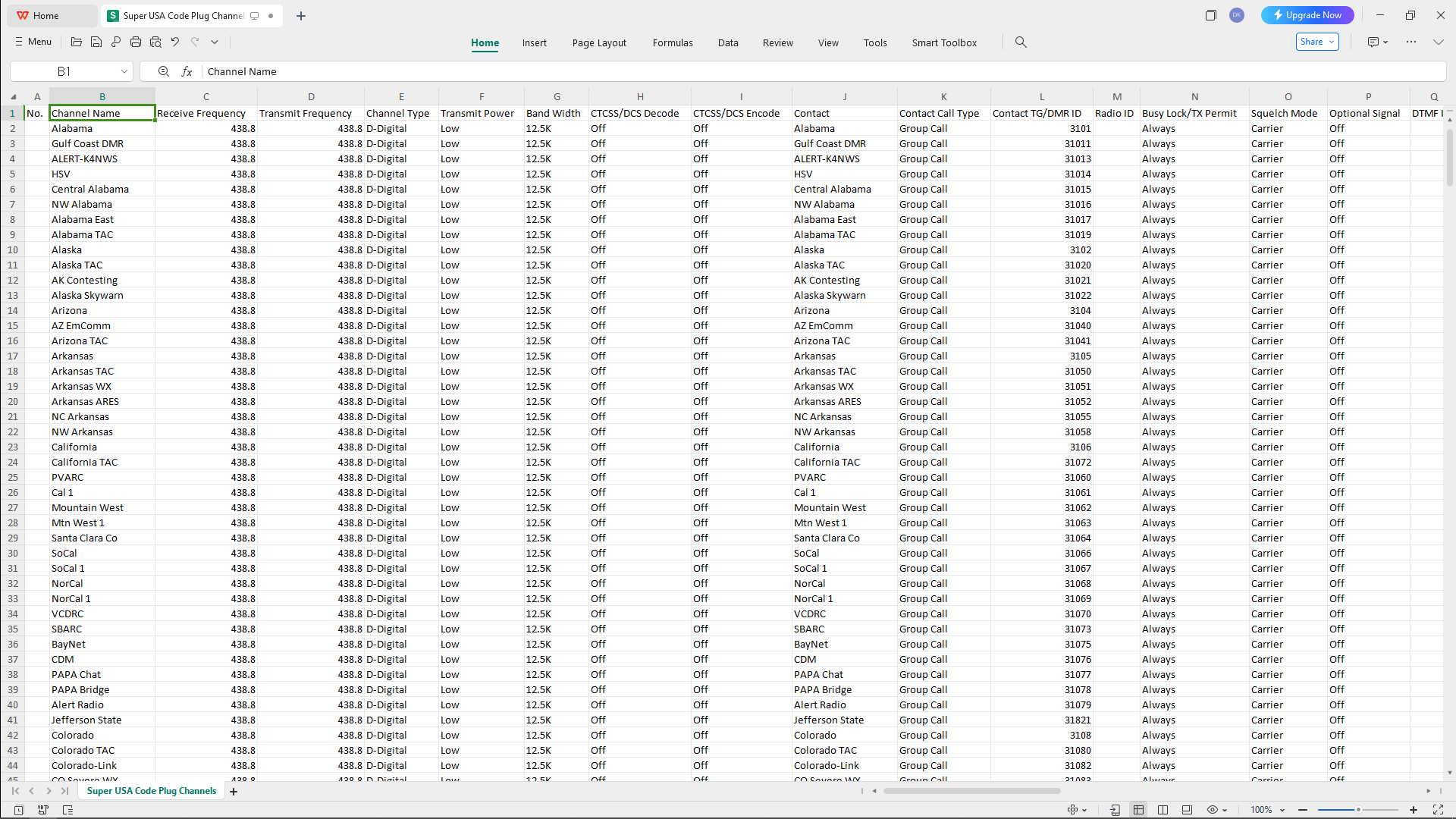Click the Save icon in toolbar
This screenshot has width=1456, height=819.
[x=96, y=42]
